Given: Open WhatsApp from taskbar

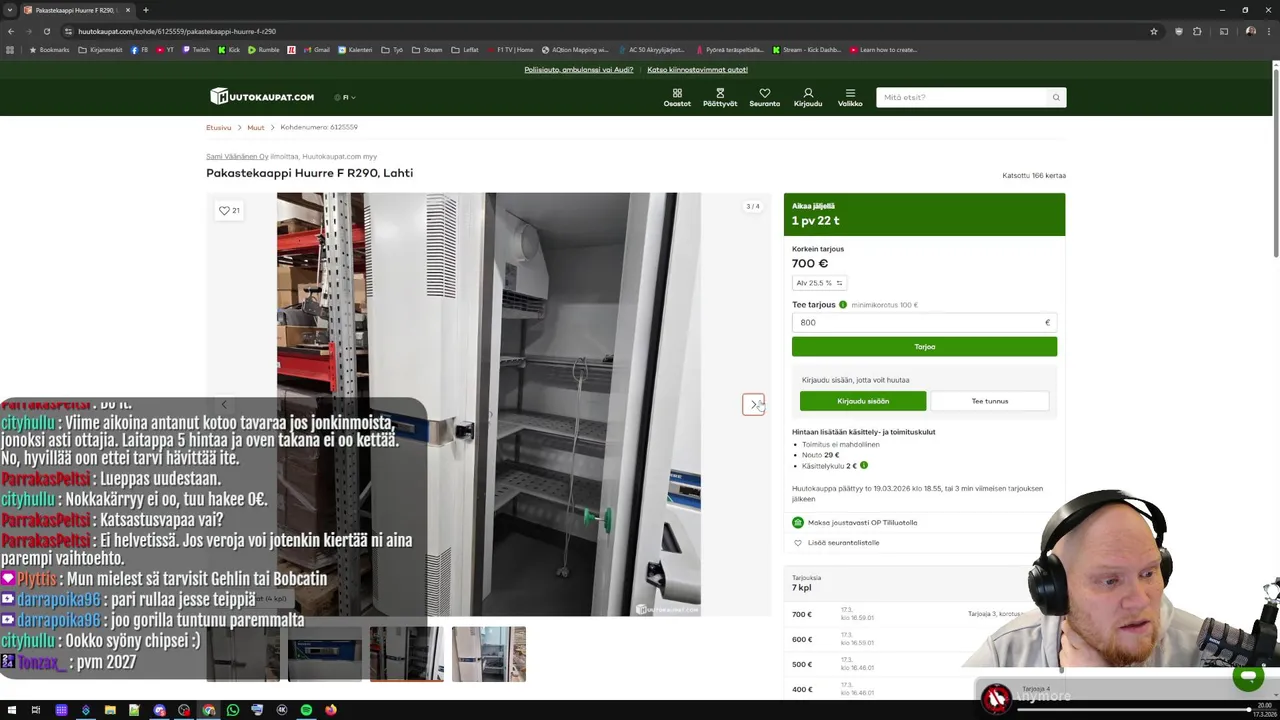Looking at the screenshot, I should point(233,710).
